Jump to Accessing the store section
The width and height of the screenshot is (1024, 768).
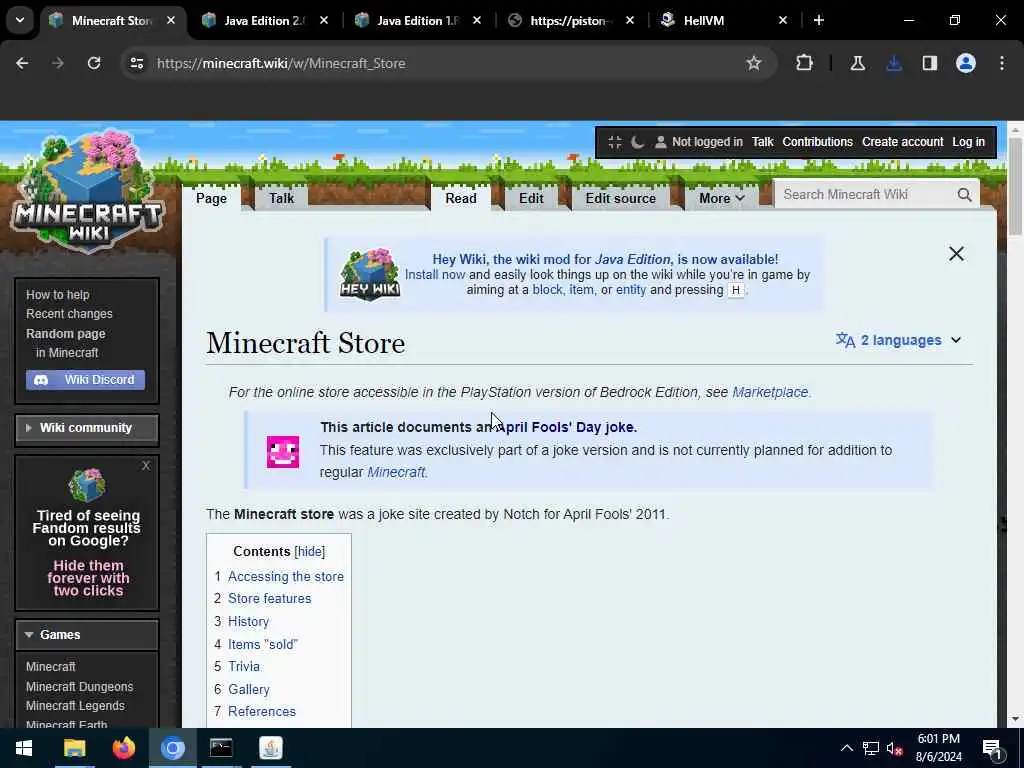pyautogui.click(x=286, y=577)
